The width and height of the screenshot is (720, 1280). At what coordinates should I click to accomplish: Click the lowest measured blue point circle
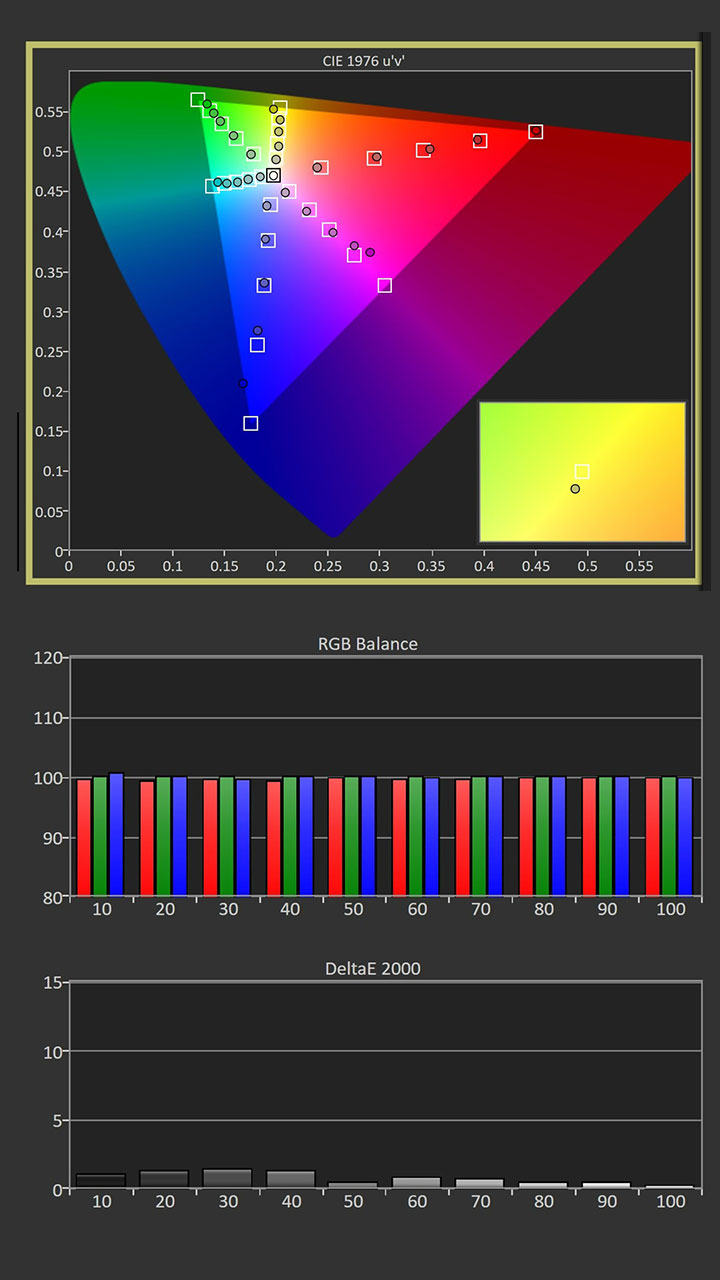(242, 384)
